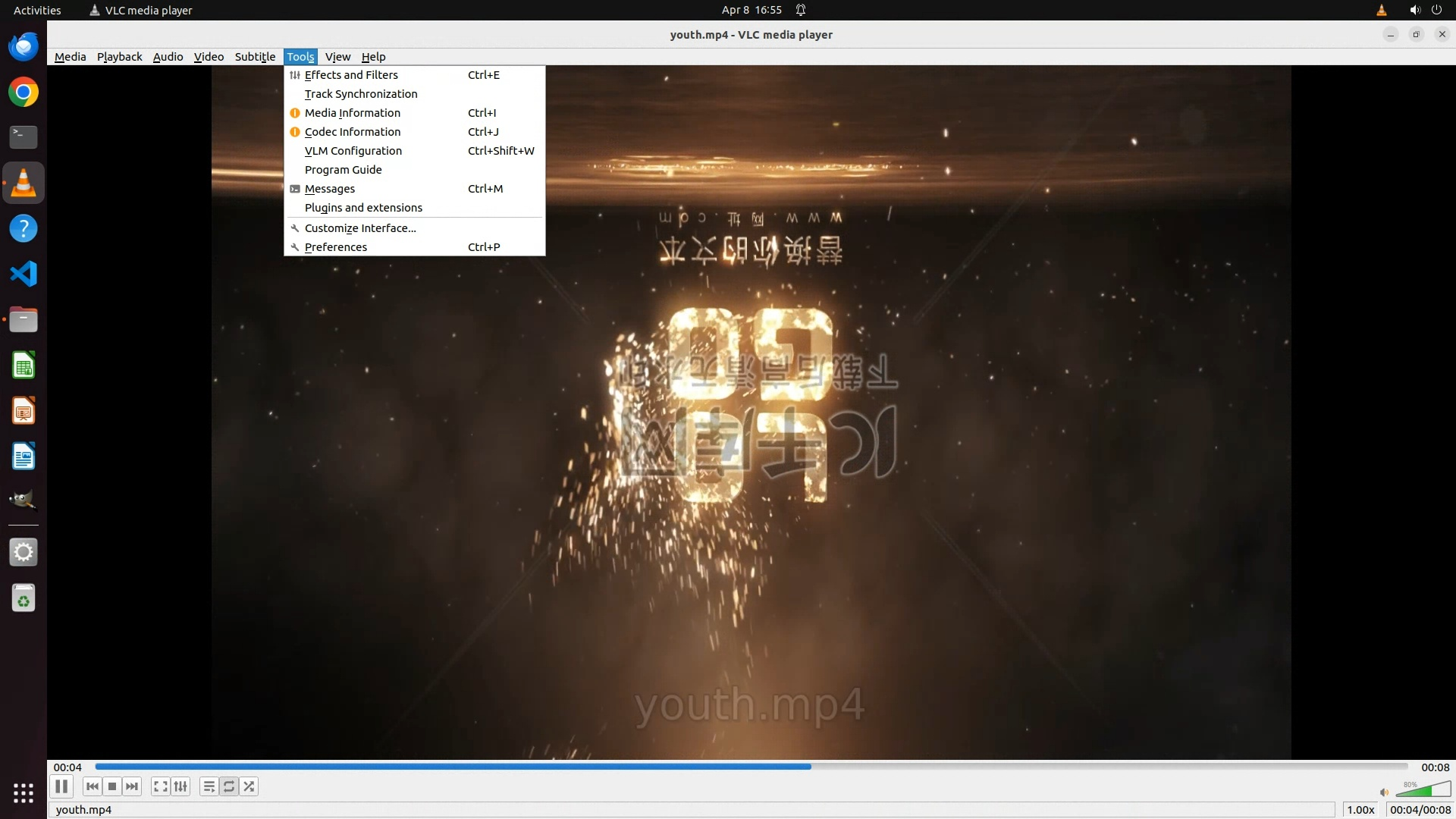Toggle the playlist view button
This screenshot has width=1456, height=819.
pyautogui.click(x=209, y=786)
